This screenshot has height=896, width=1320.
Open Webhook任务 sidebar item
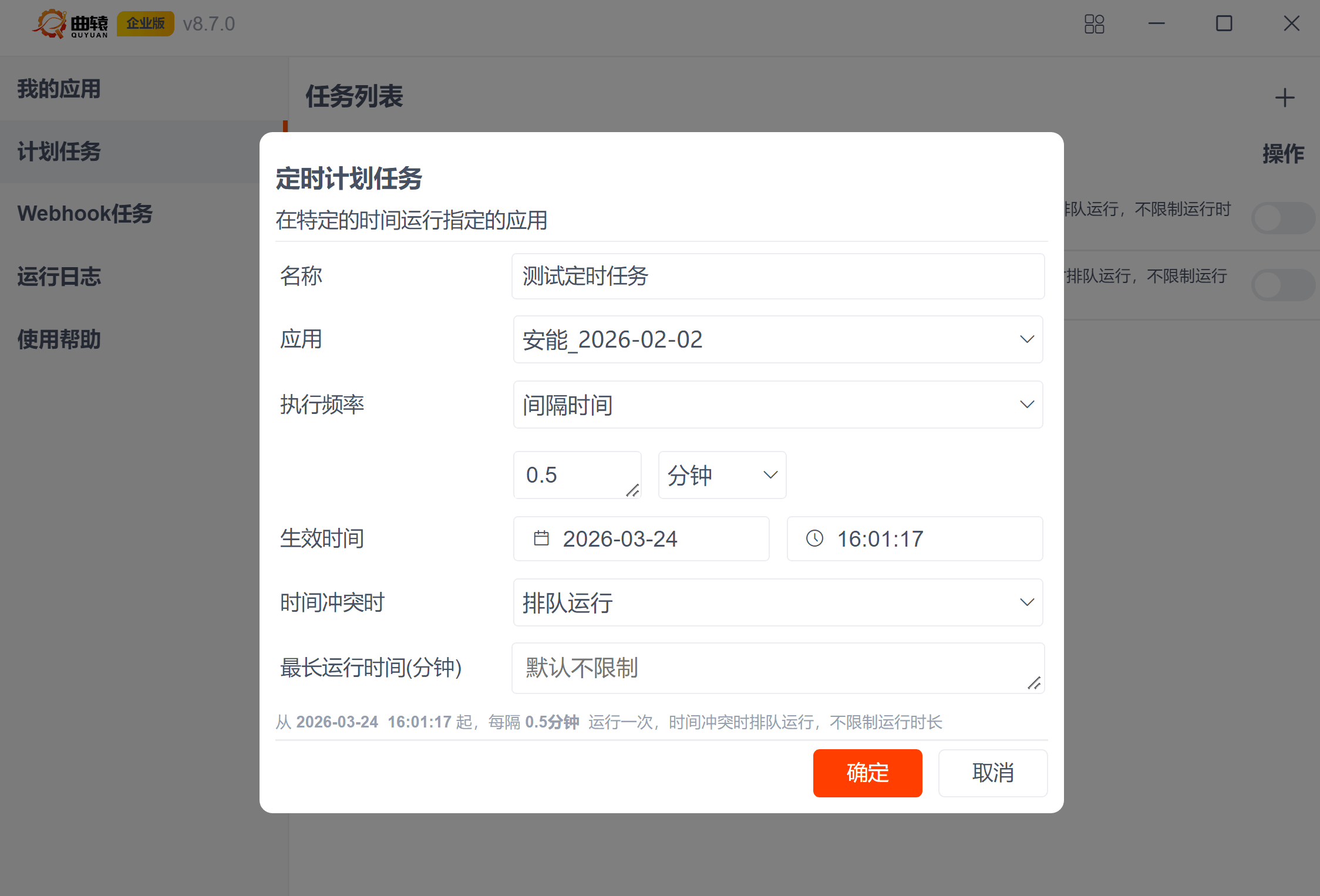pos(85,214)
